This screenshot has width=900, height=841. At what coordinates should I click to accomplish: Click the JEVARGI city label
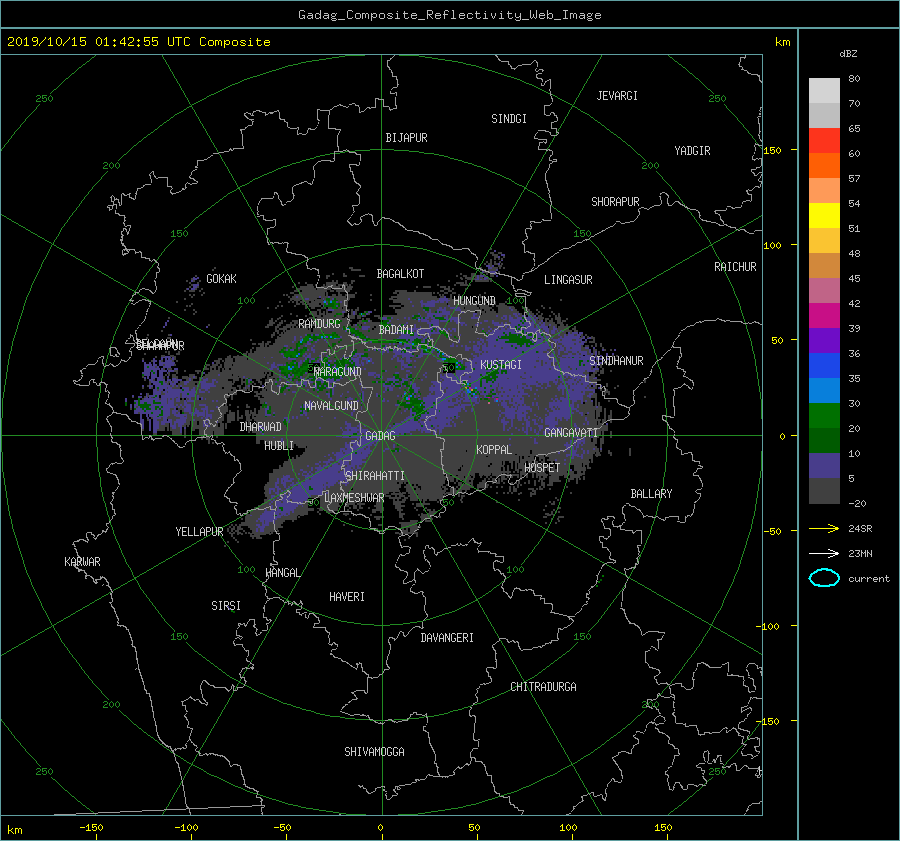pyautogui.click(x=617, y=96)
